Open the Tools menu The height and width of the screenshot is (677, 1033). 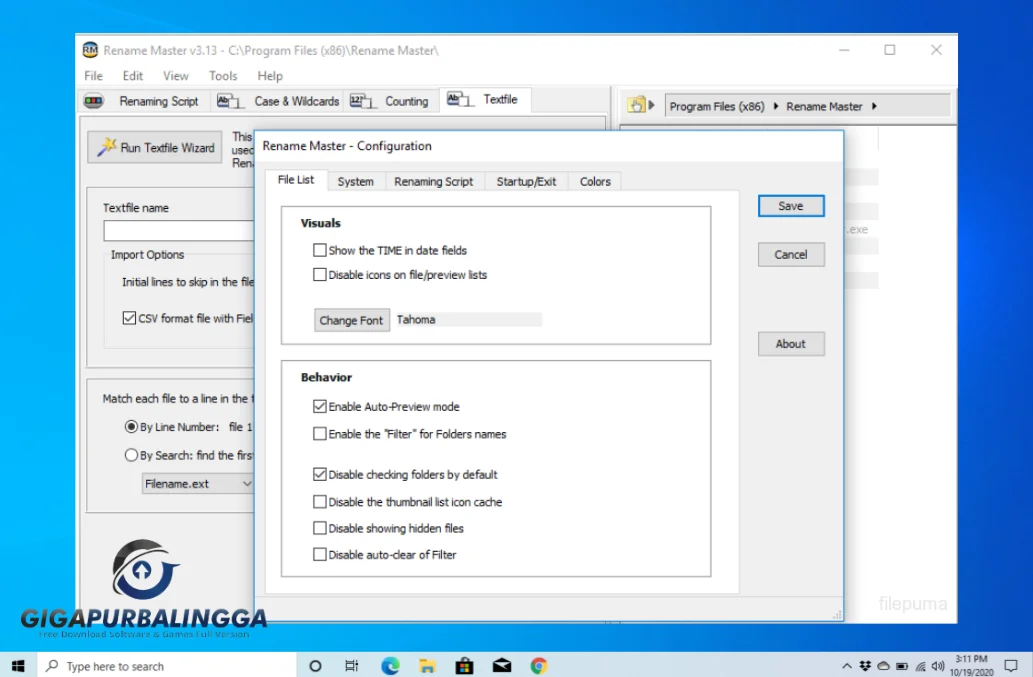point(223,76)
